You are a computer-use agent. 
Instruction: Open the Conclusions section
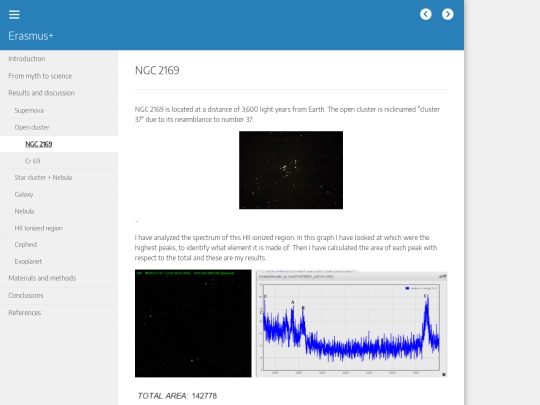click(59, 295)
